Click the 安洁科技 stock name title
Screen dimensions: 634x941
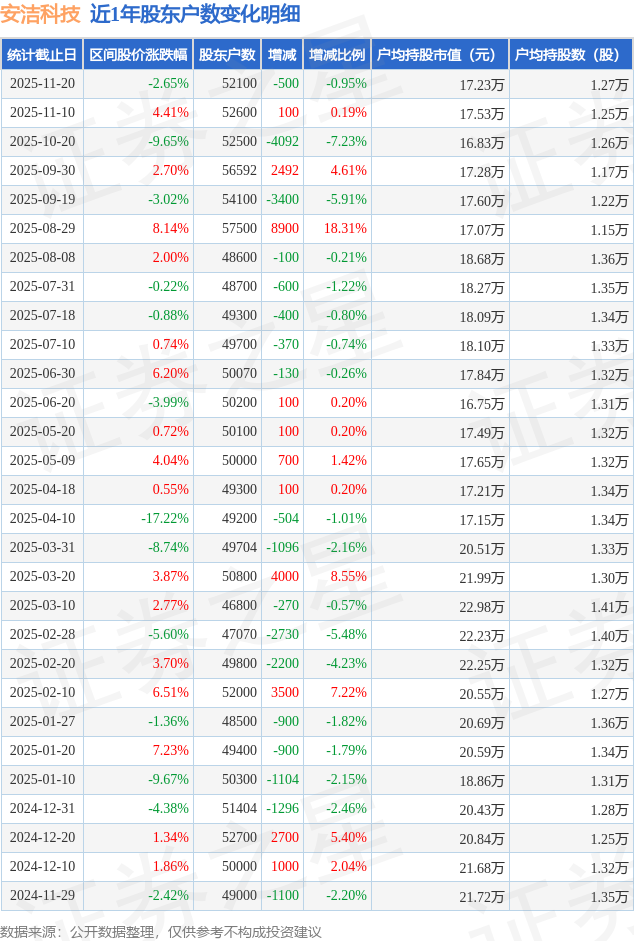point(41,14)
